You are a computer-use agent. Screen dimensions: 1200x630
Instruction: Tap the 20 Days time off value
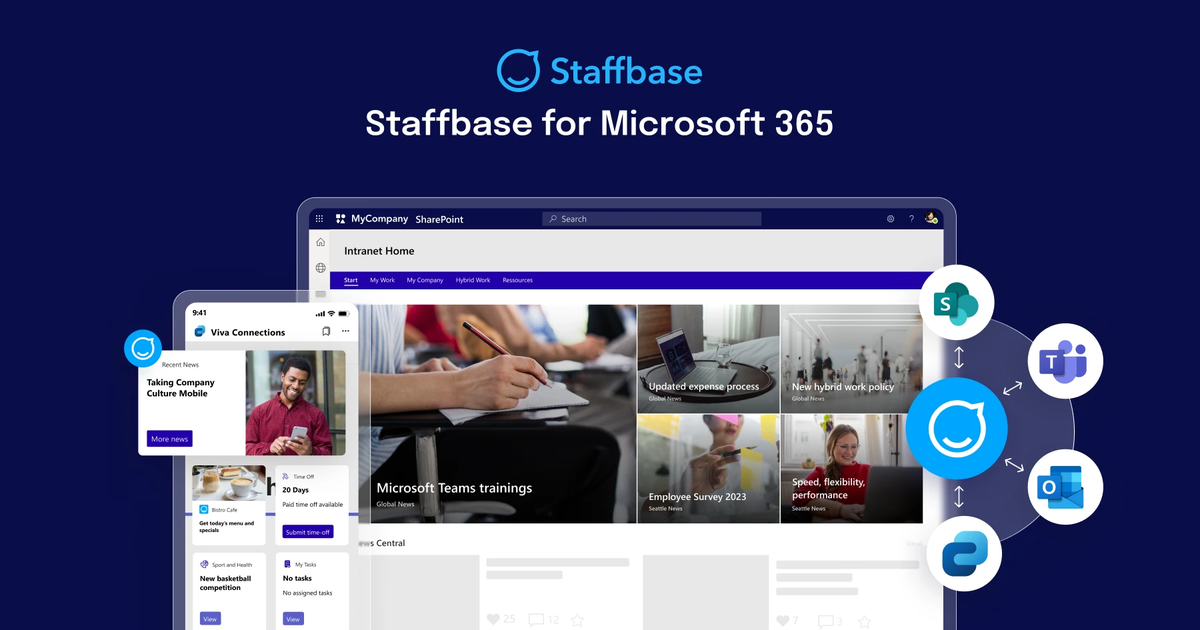coord(295,490)
